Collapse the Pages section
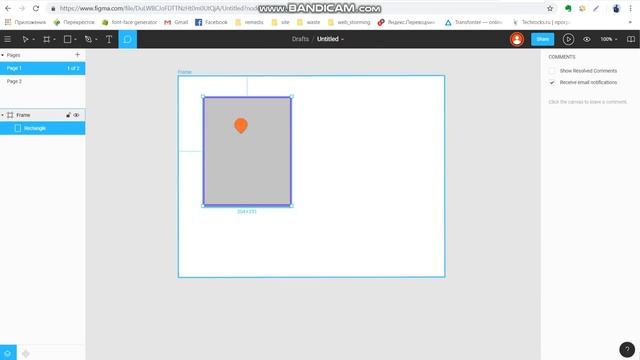640x360 pixels. [2, 55]
